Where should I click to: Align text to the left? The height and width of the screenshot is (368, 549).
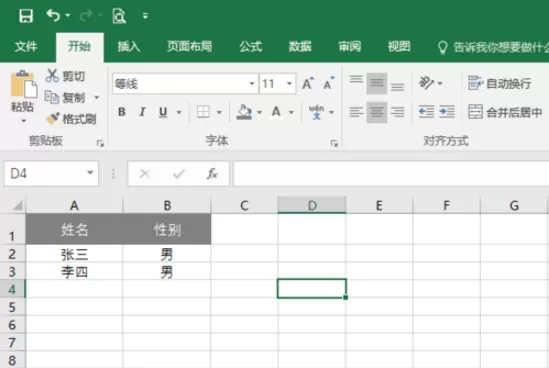coord(356,112)
